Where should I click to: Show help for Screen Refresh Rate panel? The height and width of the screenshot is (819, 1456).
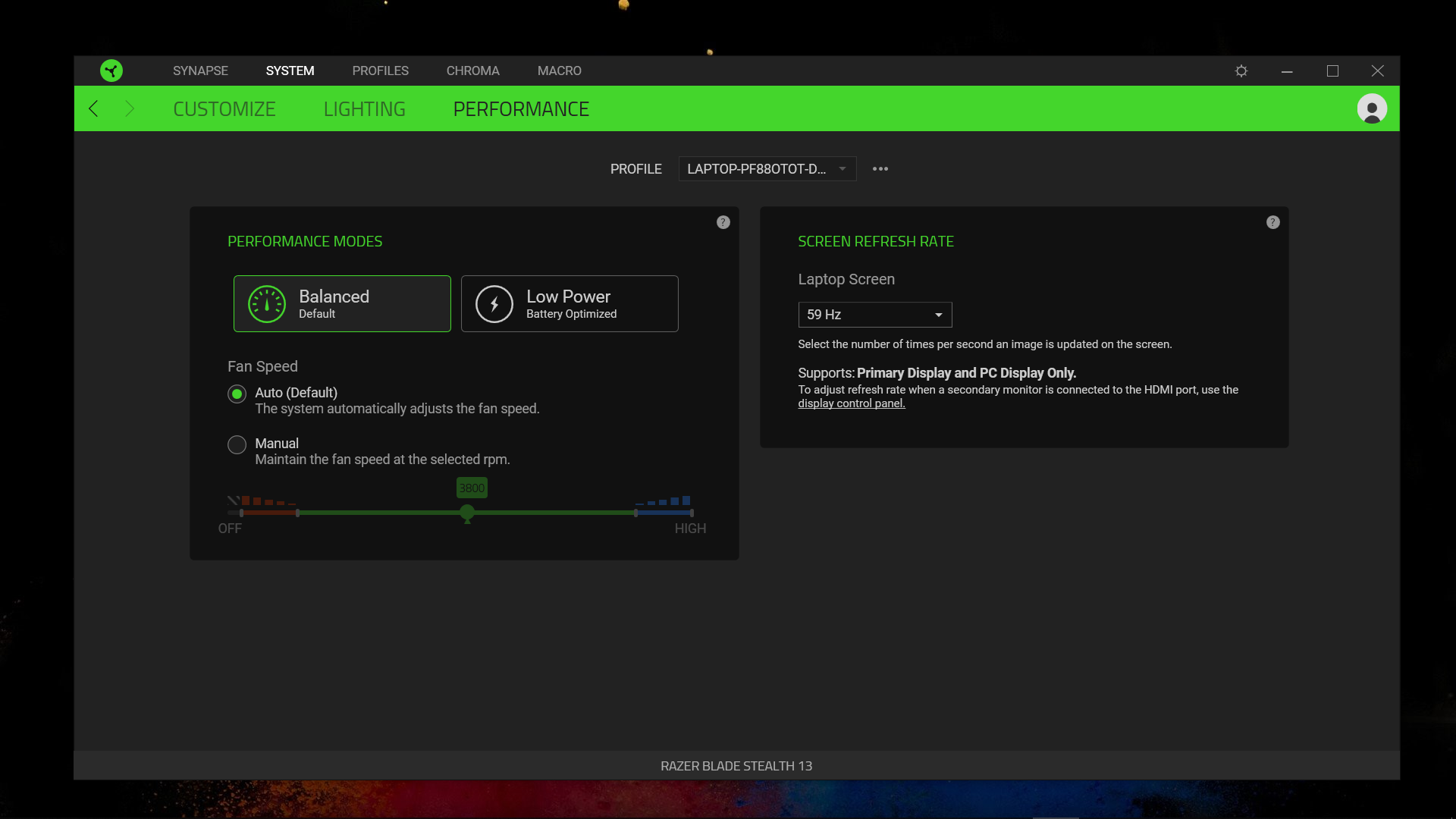click(1273, 222)
